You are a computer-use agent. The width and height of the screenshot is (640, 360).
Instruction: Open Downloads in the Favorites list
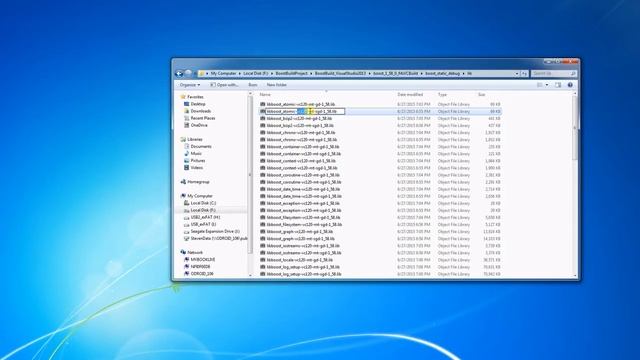tap(198, 111)
